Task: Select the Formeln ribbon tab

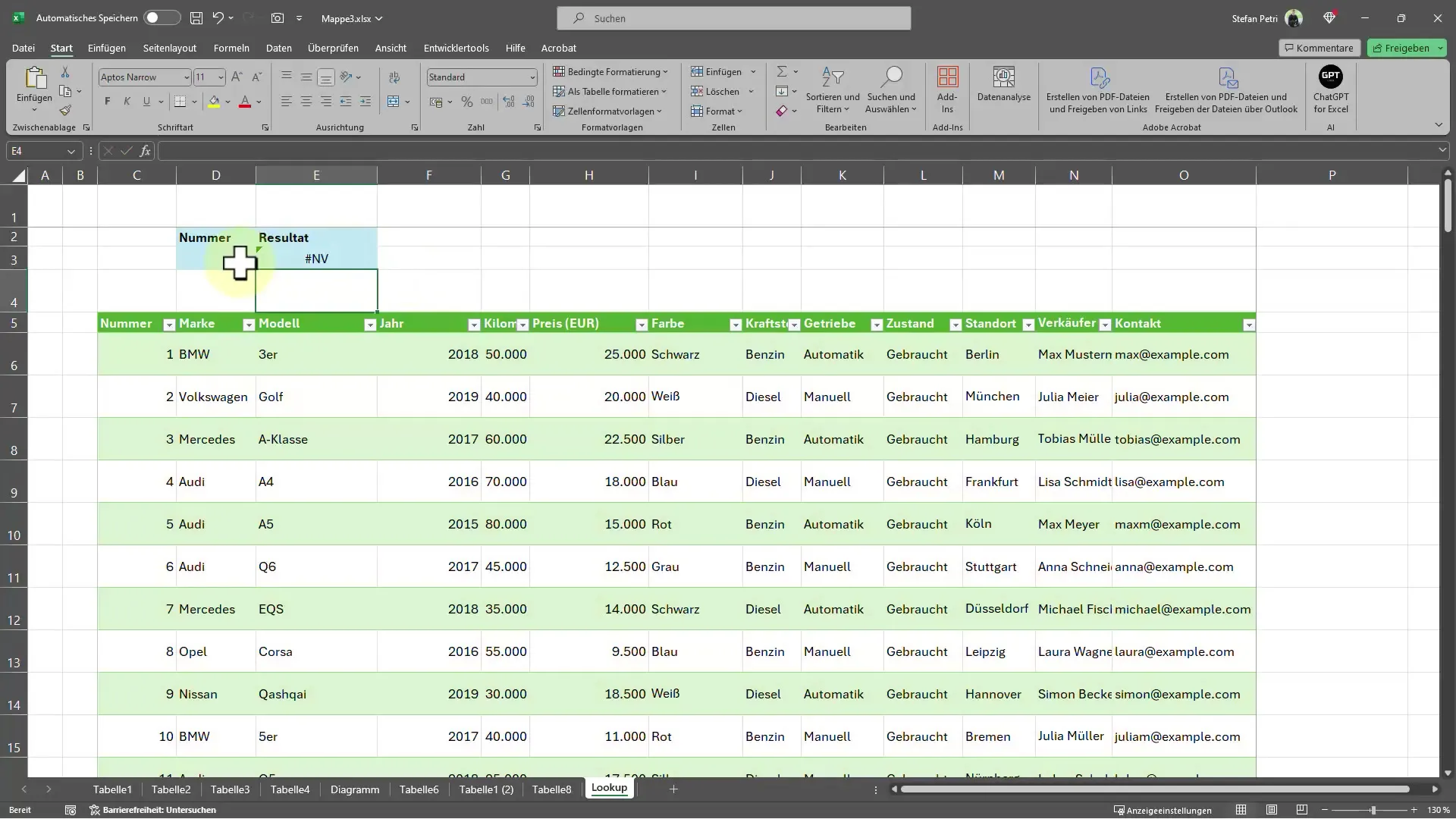Action: [x=231, y=47]
